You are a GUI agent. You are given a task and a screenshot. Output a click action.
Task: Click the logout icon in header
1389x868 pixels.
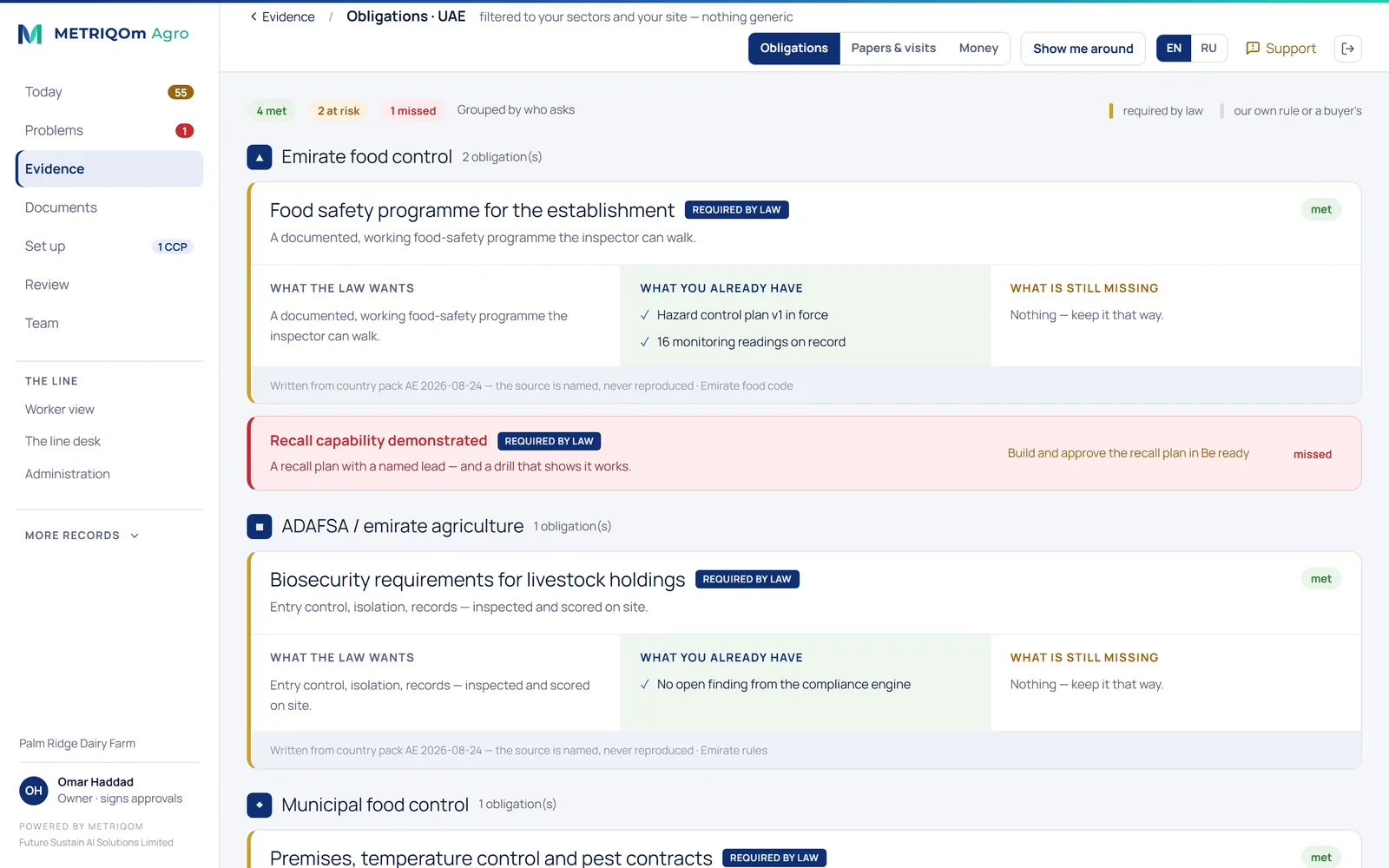(1347, 49)
